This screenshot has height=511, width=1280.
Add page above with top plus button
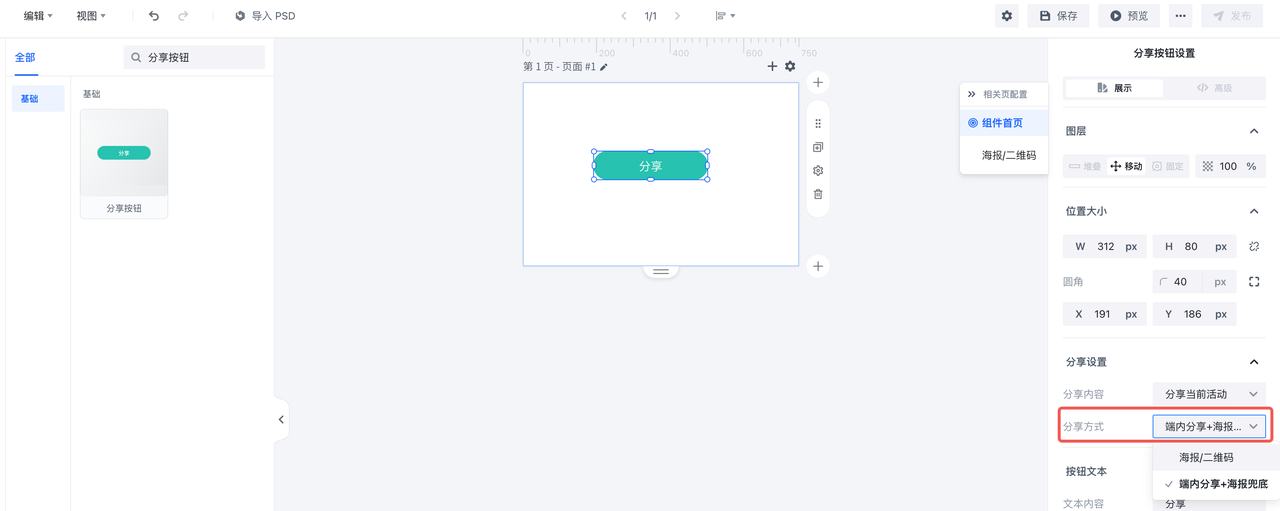tap(818, 82)
